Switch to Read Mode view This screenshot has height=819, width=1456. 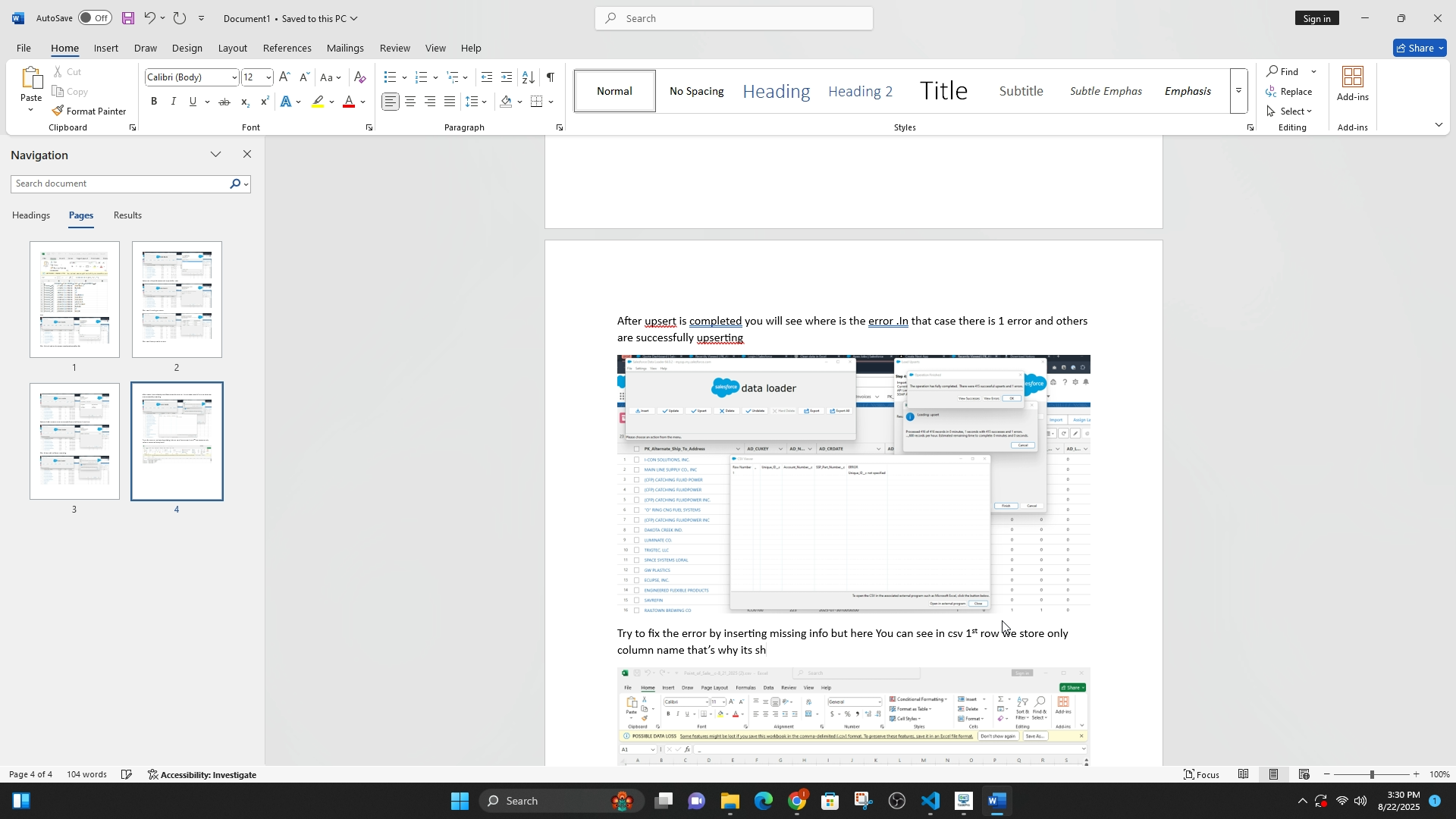[1244, 774]
